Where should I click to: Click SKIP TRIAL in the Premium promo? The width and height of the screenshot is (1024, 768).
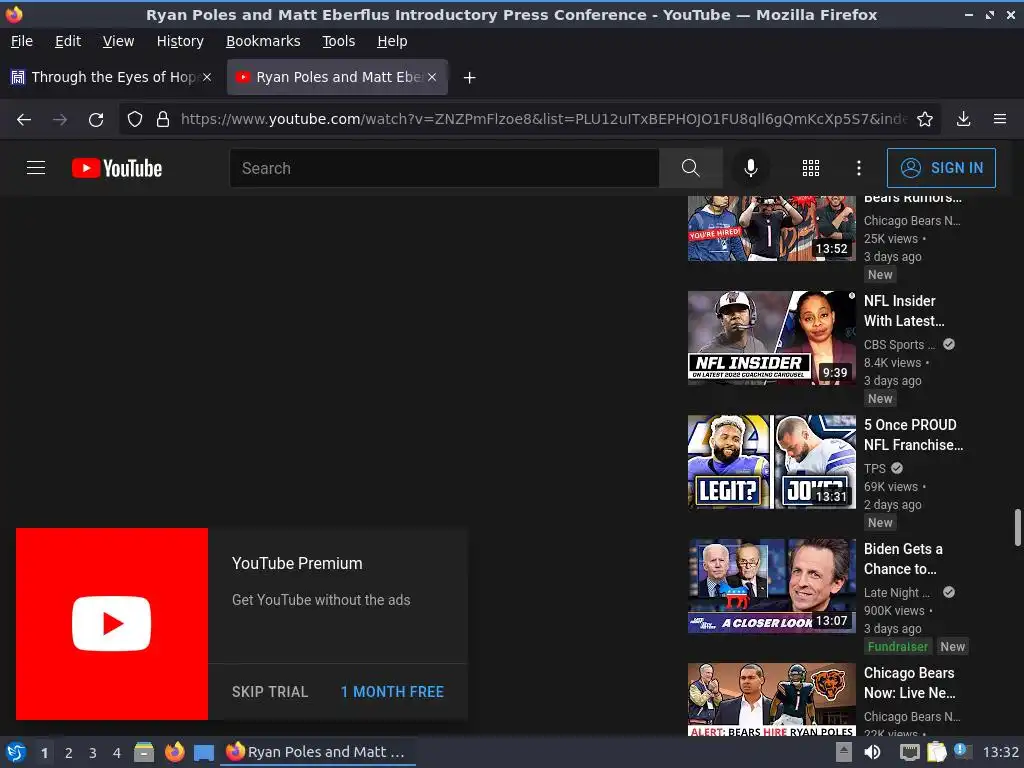tap(270, 692)
